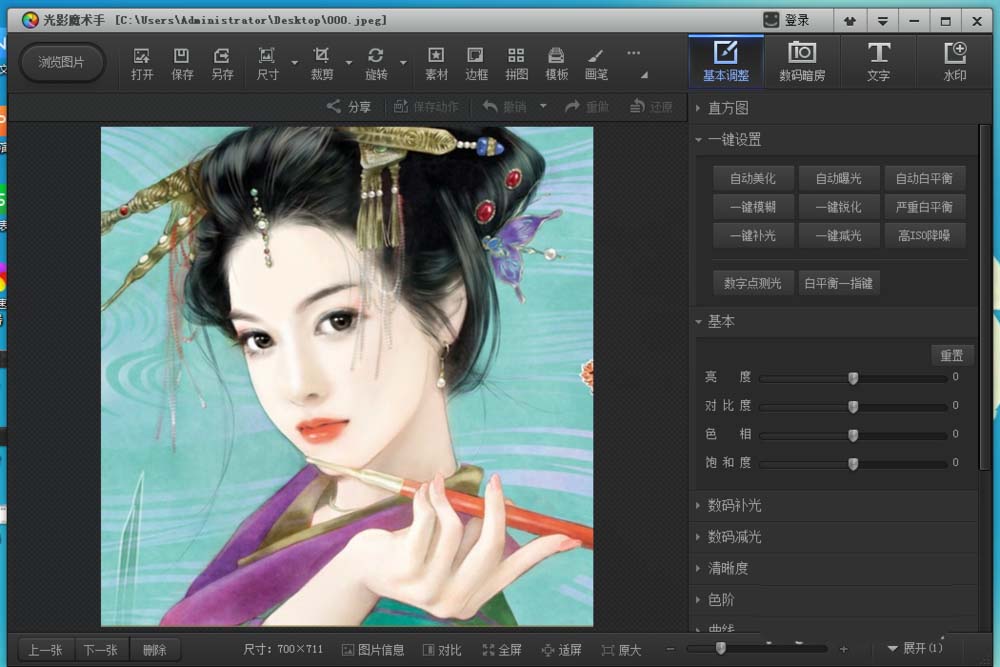Click the 对比度 contrast slider handle
Image resolution: width=1000 pixels, height=667 pixels.
[853, 407]
